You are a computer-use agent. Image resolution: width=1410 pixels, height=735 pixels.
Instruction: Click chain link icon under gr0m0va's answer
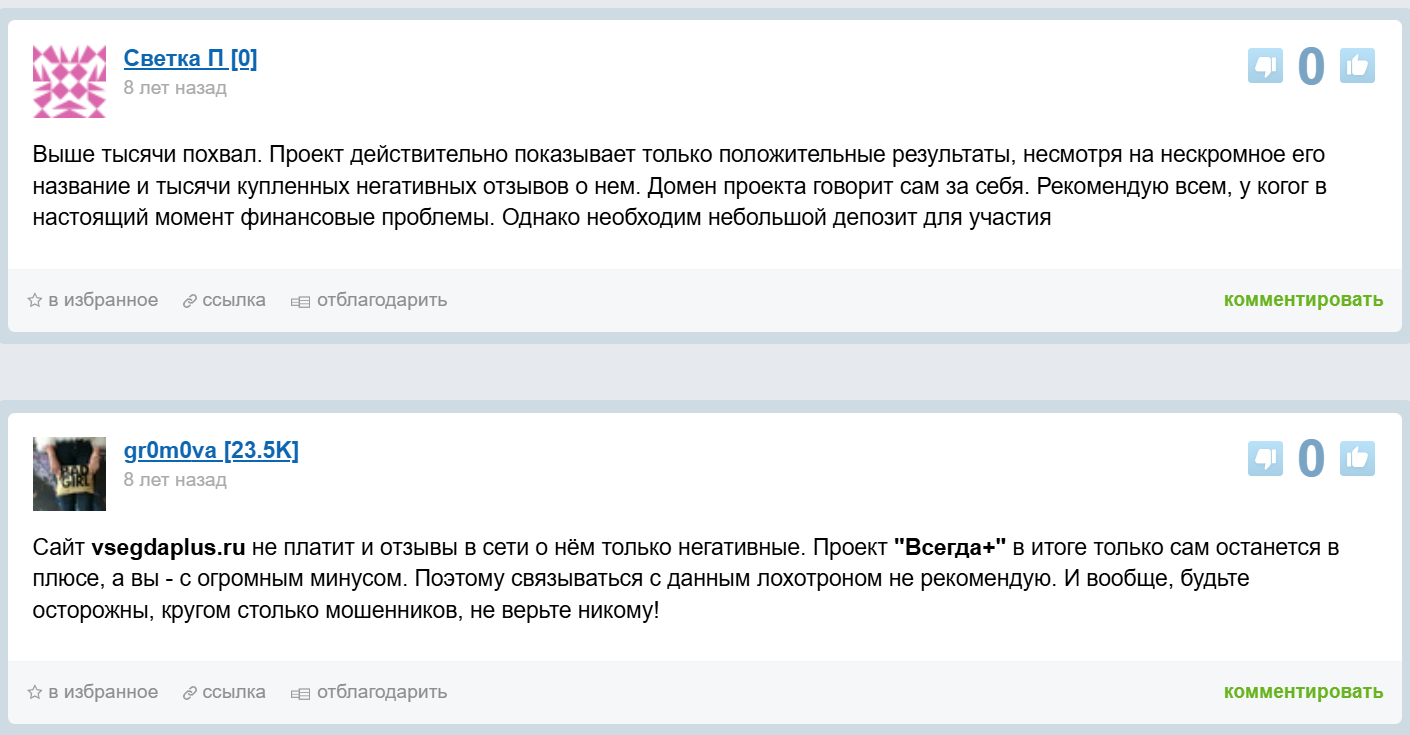click(189, 692)
